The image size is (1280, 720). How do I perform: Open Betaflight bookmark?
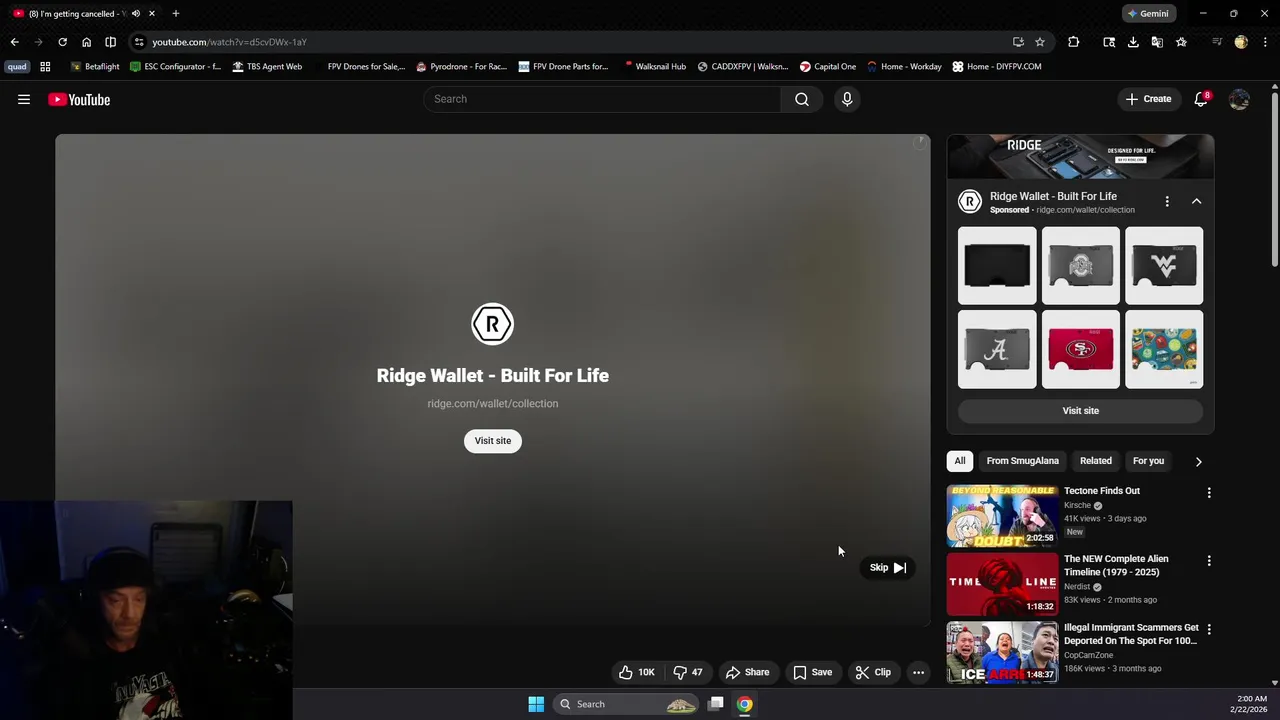tap(95, 67)
